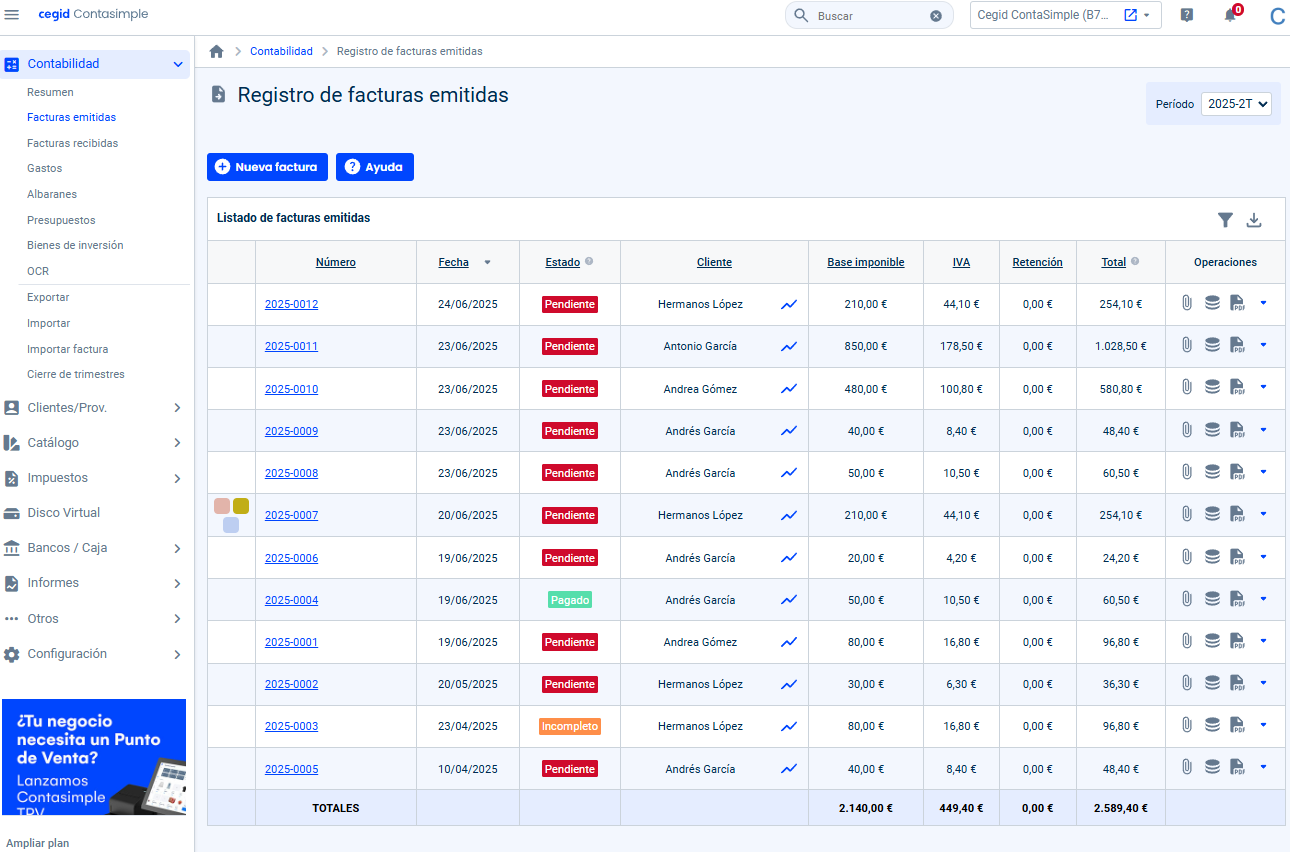Open the filter funnel icon in list header
The width and height of the screenshot is (1290, 852).
point(1225,220)
